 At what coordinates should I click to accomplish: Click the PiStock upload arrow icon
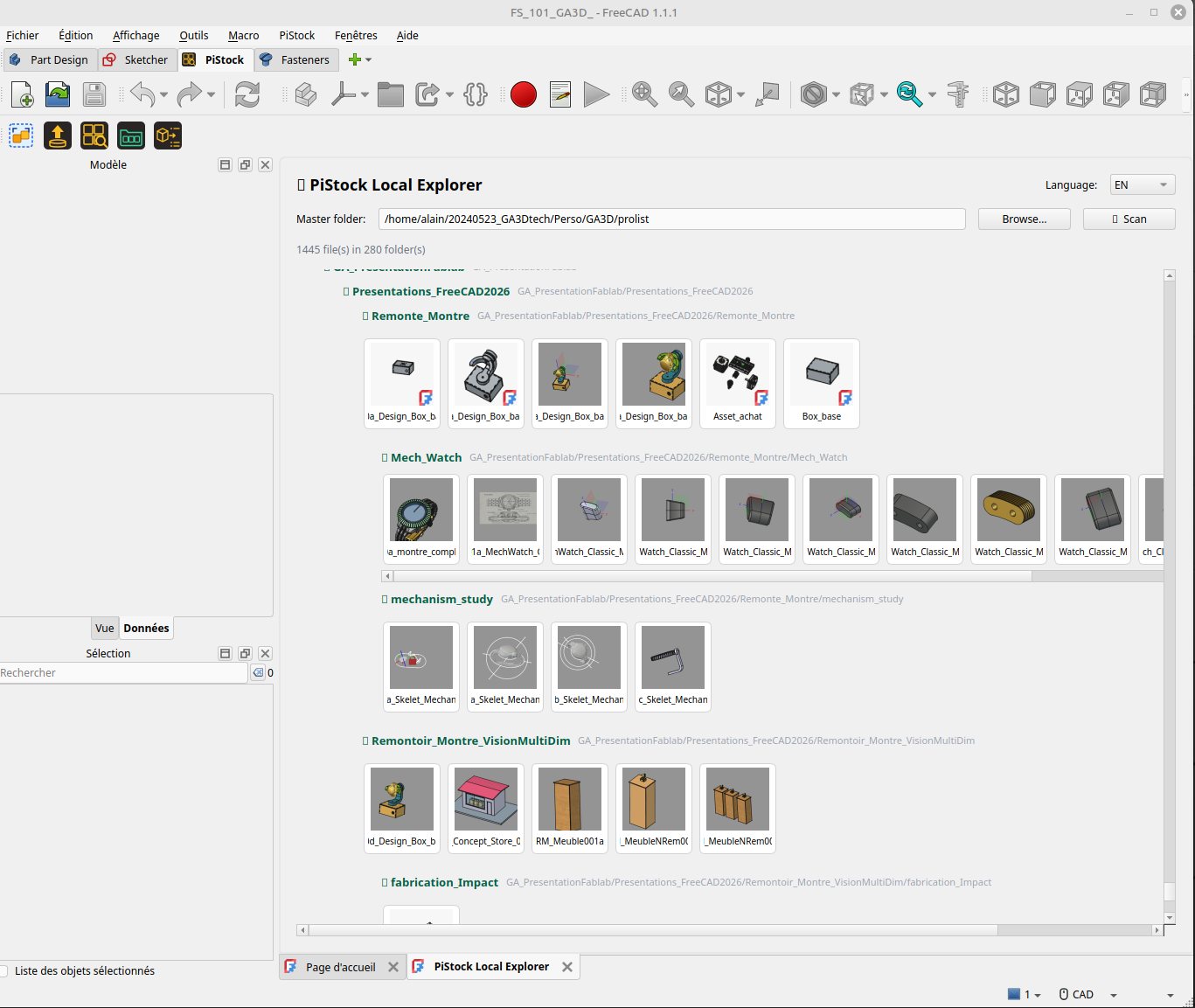coord(58,136)
